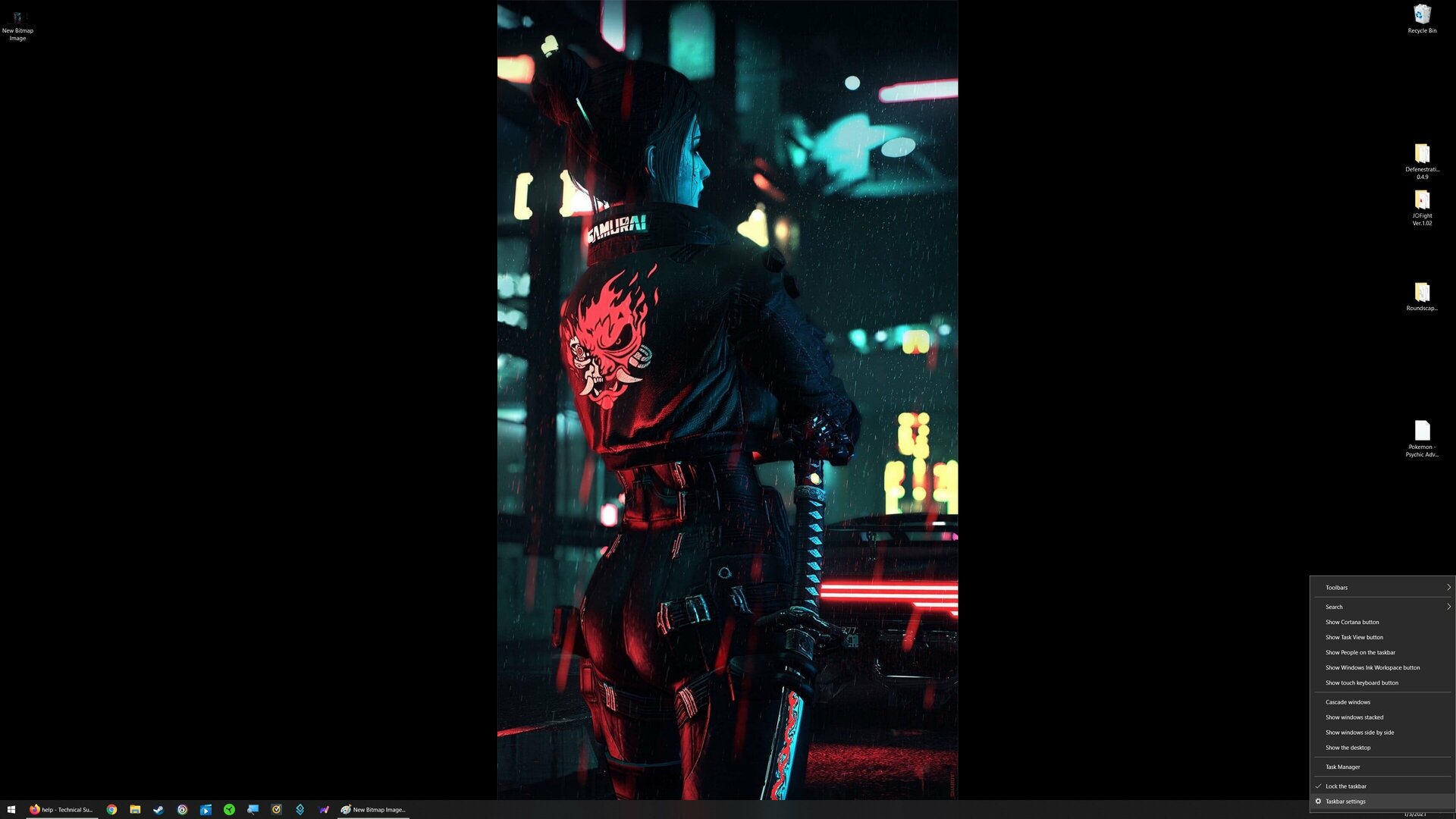The height and width of the screenshot is (819, 1456).
Task: Toggle Show Windows Ink Workspace button
Action: (1382, 667)
